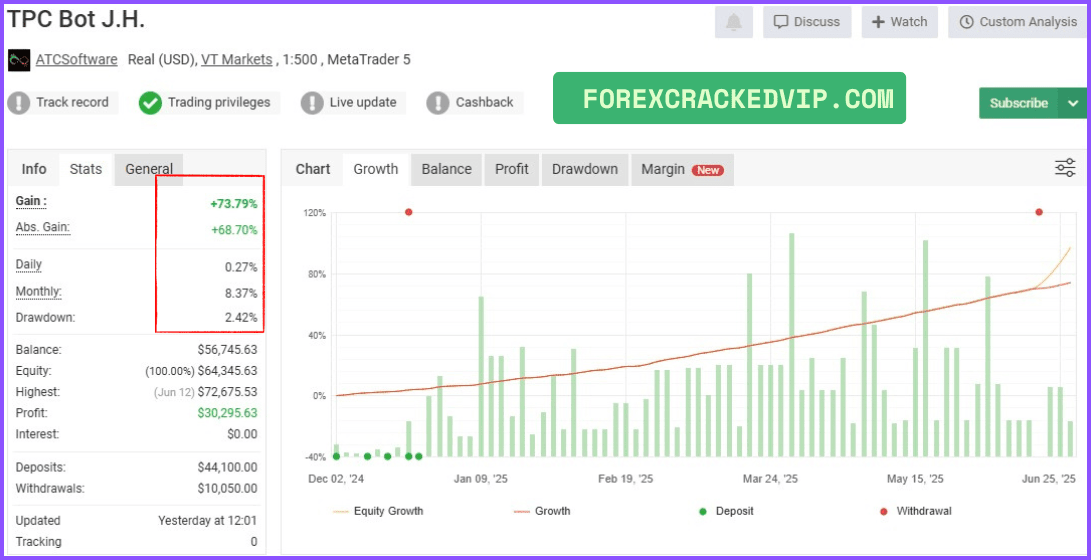1091x560 pixels.
Task: Open chart settings sliders icon
Action: tap(1065, 168)
